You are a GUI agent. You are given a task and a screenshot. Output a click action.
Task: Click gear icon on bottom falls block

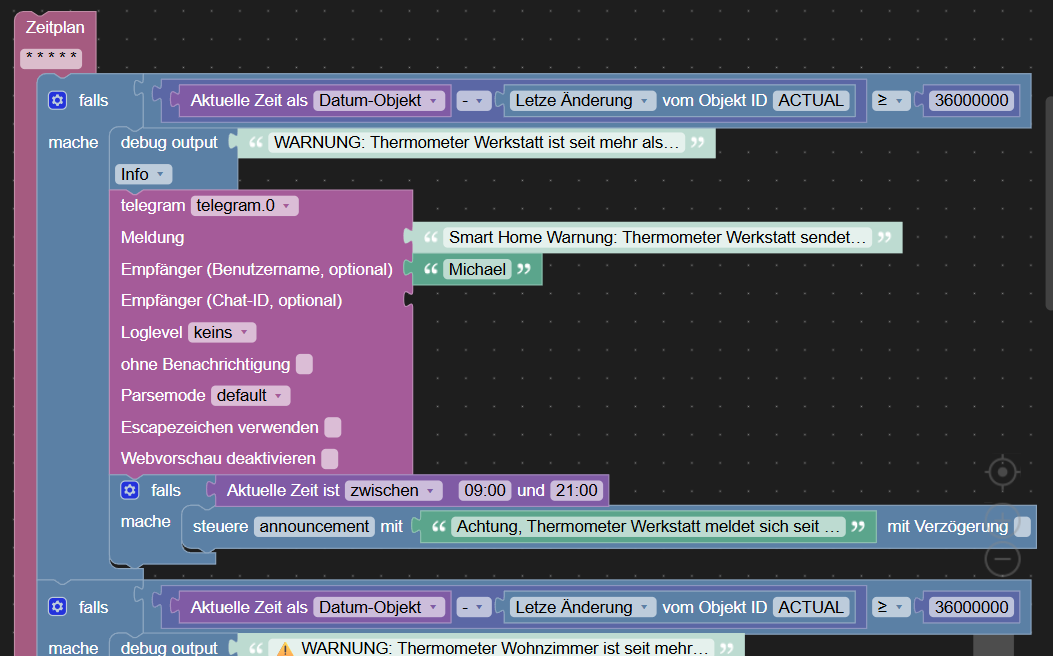click(x=58, y=607)
